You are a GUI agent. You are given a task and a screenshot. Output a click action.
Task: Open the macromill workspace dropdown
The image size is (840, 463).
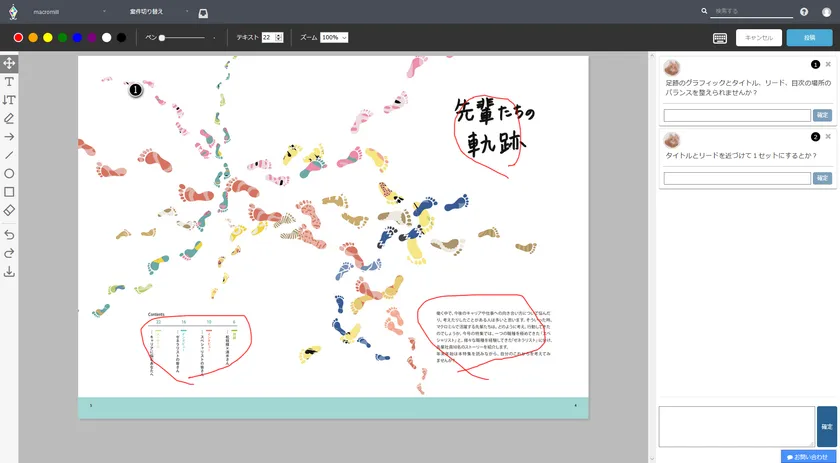tap(70, 12)
